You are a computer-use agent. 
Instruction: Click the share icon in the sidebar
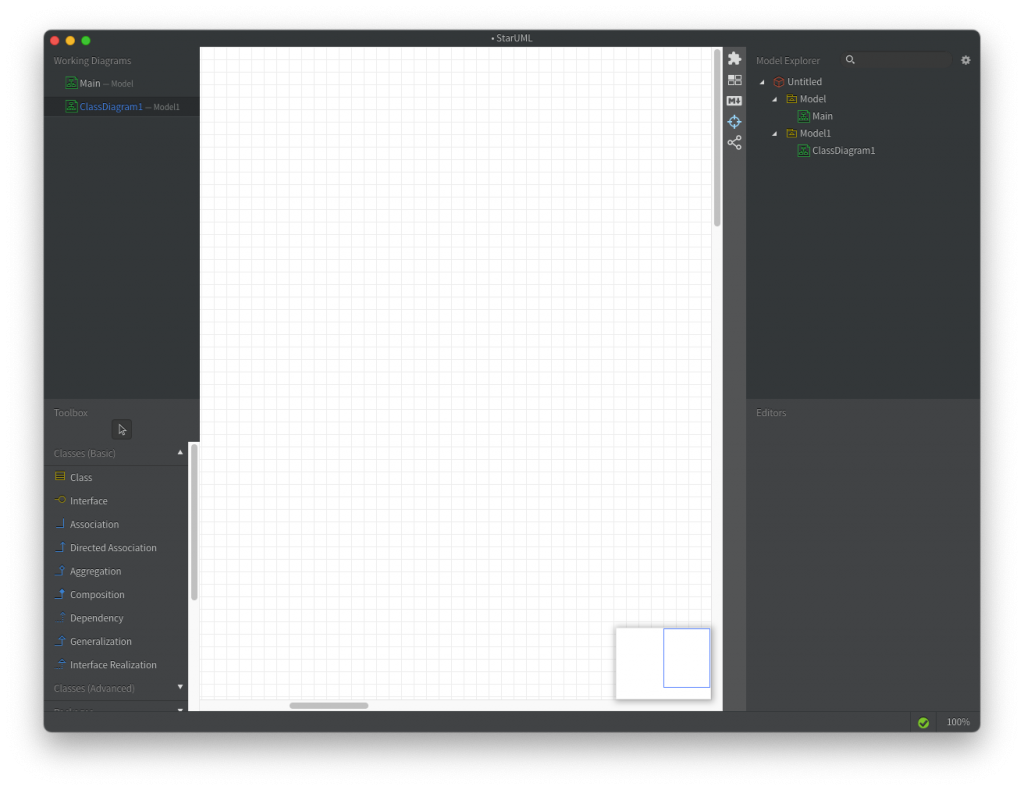[735, 142]
